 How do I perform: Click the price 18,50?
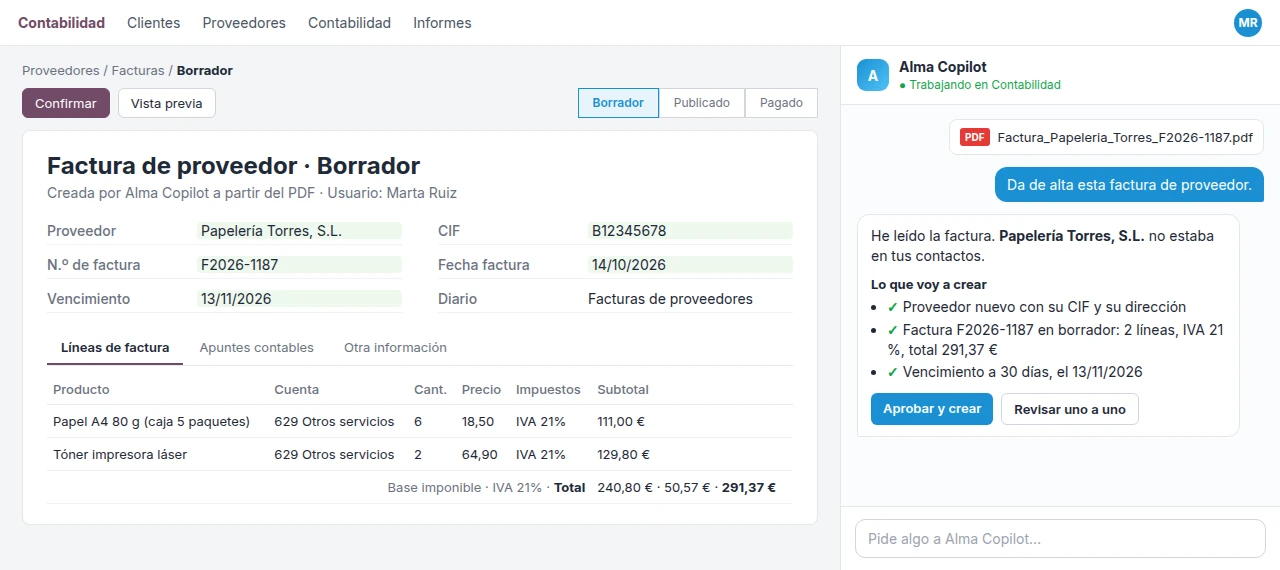[x=478, y=422]
